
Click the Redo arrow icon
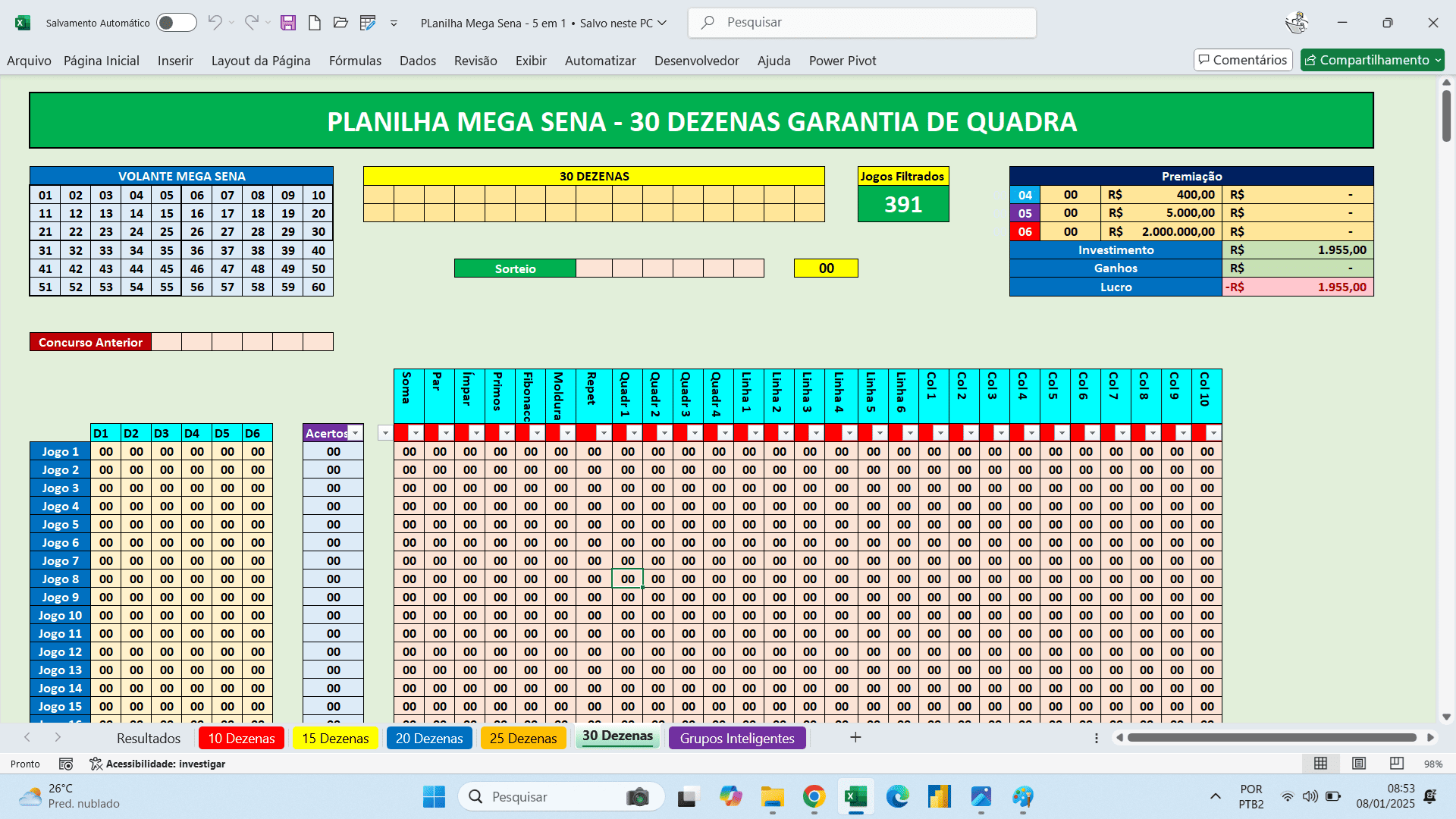[x=252, y=23]
